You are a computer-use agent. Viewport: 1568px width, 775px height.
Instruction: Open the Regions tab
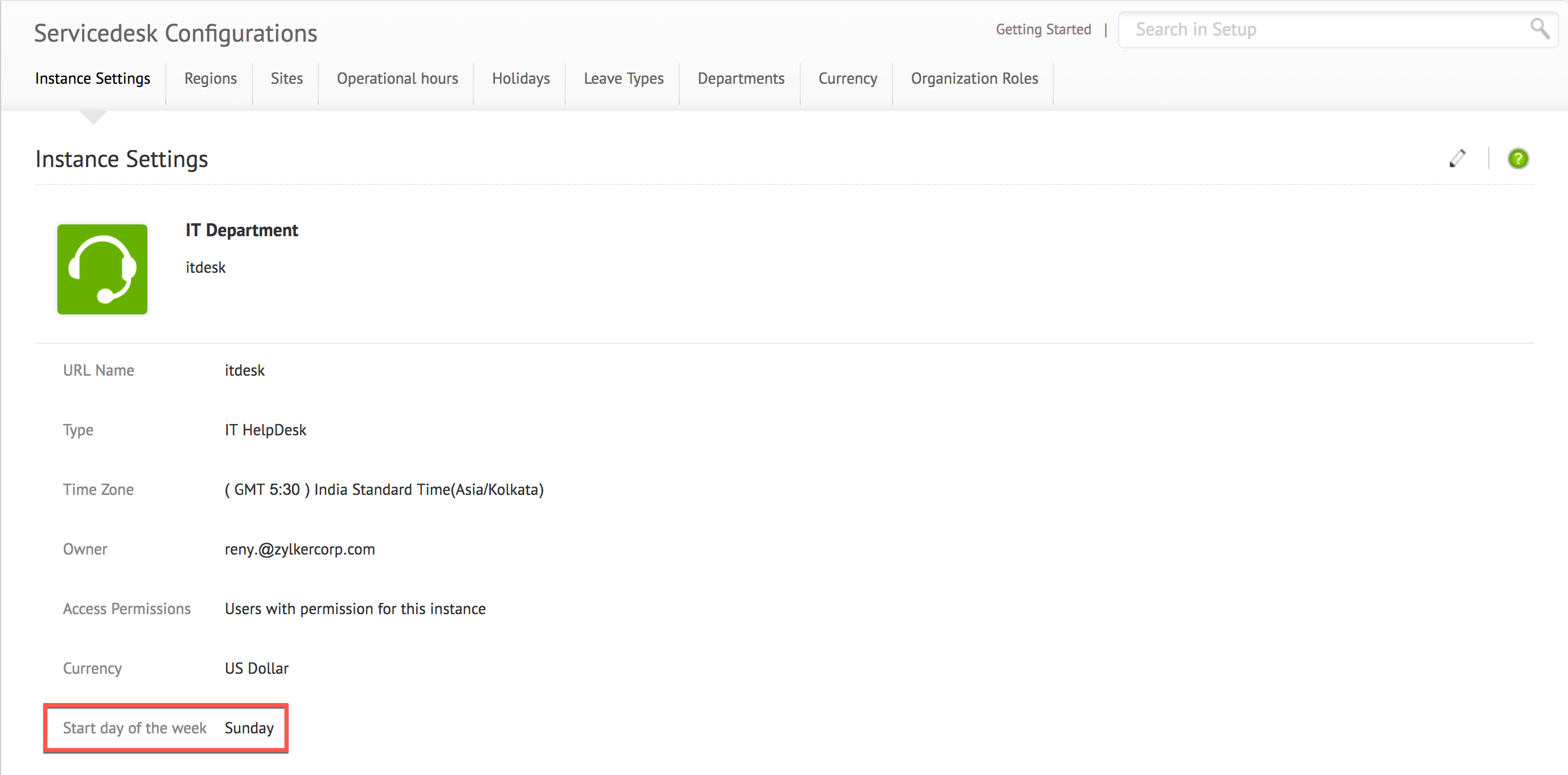coord(210,79)
